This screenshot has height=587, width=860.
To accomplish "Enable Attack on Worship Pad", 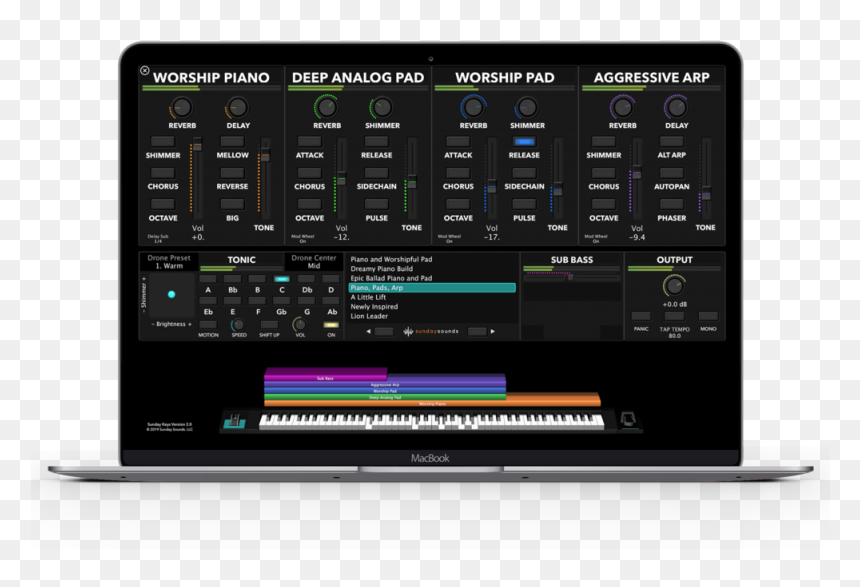I will coord(458,142).
